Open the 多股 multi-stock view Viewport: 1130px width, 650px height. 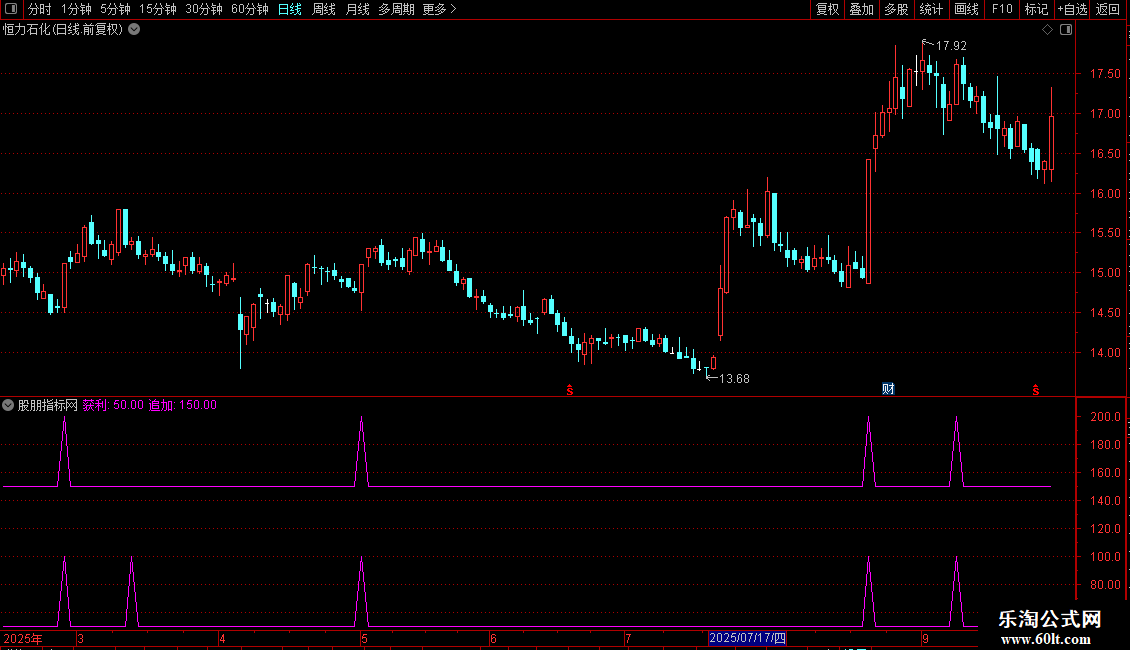tap(896, 9)
